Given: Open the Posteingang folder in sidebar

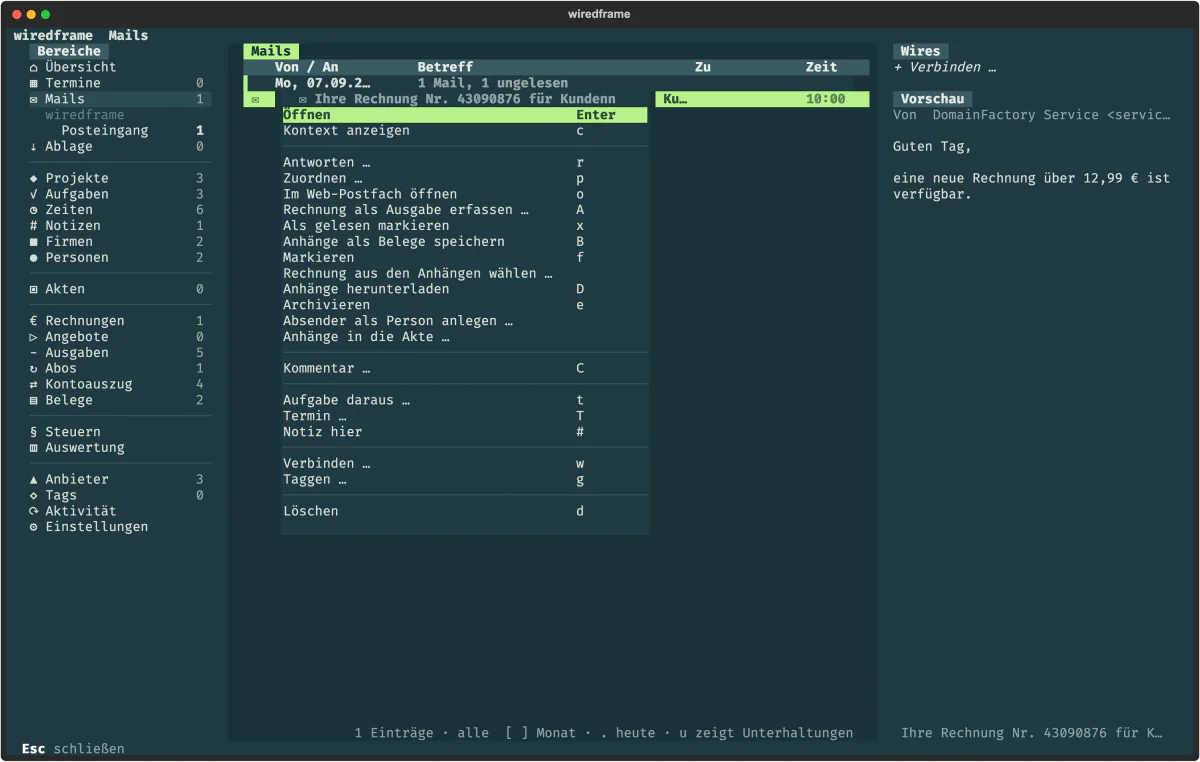Looking at the screenshot, I should [105, 130].
